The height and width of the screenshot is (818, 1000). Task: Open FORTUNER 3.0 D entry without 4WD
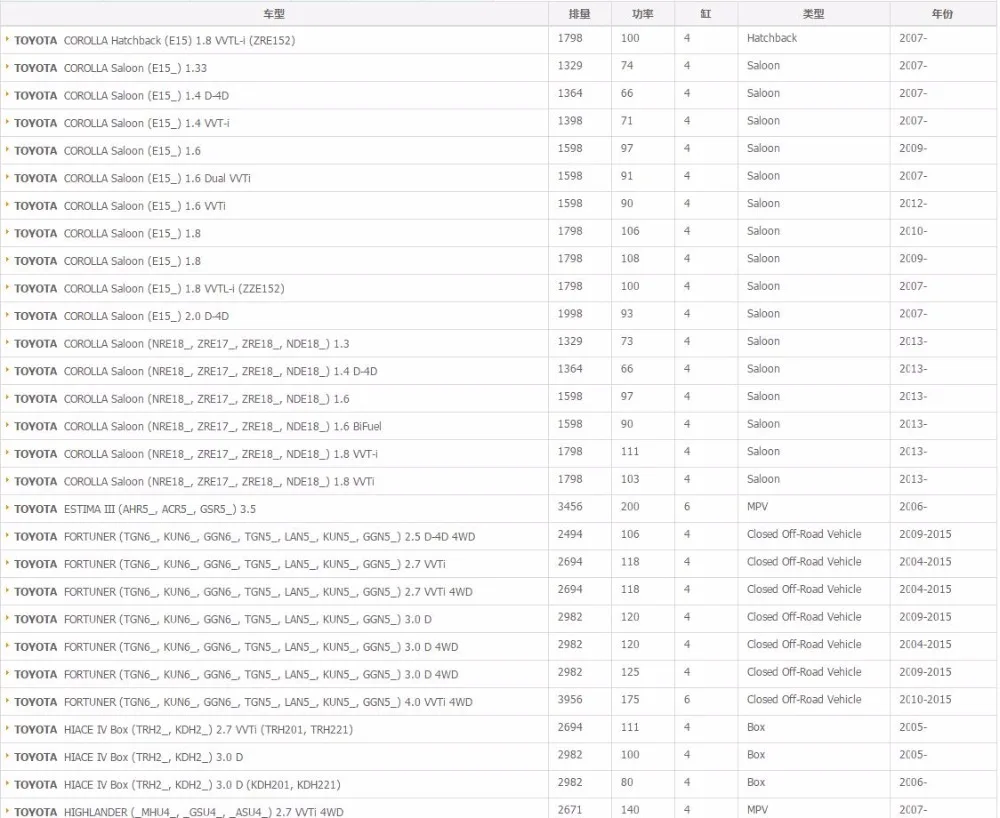pos(223,619)
